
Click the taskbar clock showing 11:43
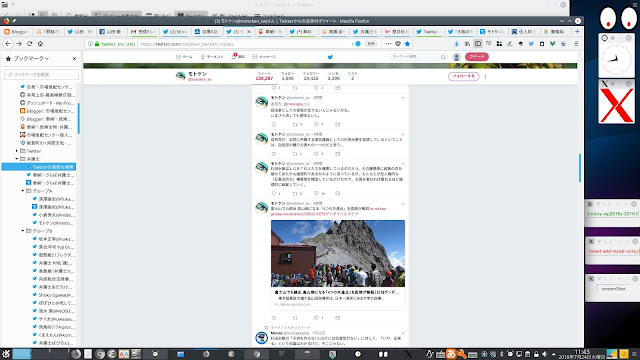click(x=582, y=354)
